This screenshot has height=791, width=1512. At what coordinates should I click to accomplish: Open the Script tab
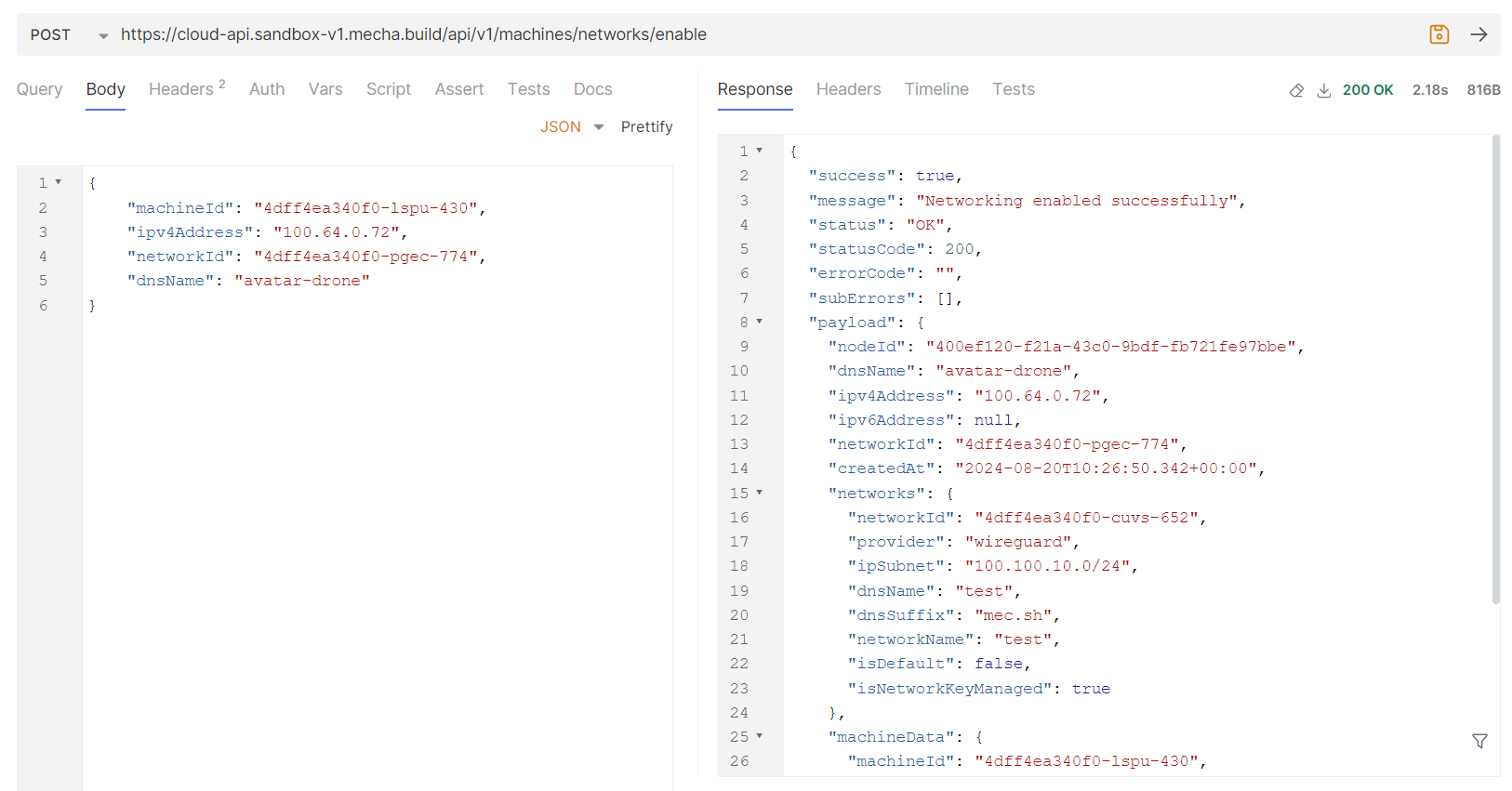pyautogui.click(x=389, y=89)
